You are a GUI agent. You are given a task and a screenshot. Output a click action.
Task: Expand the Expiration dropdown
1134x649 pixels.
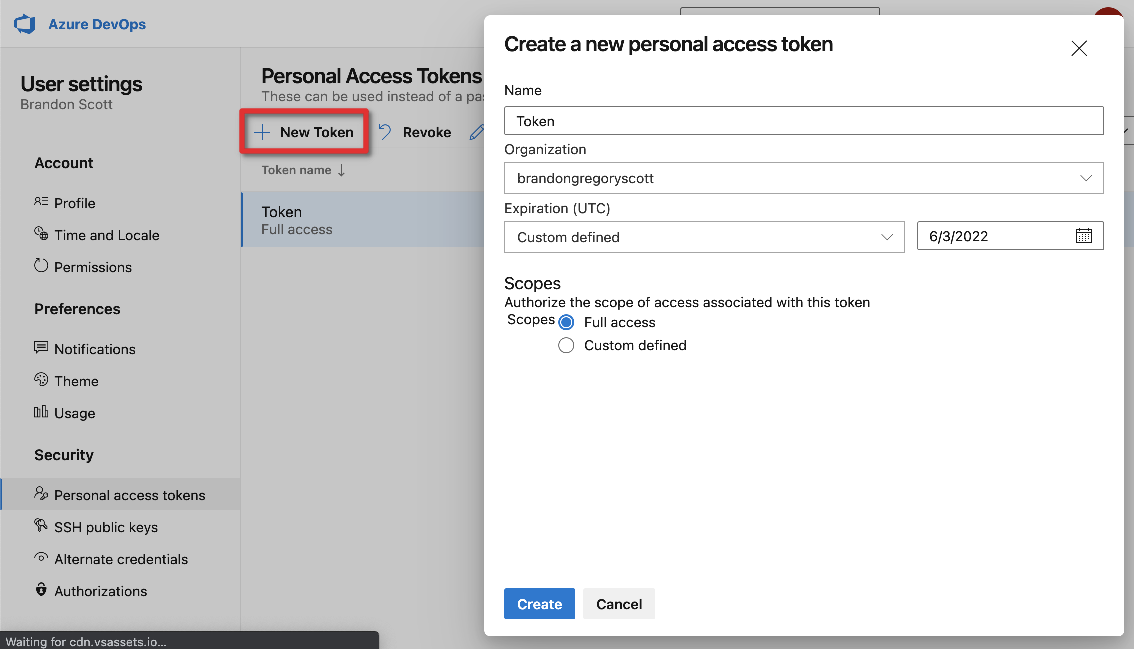point(886,236)
